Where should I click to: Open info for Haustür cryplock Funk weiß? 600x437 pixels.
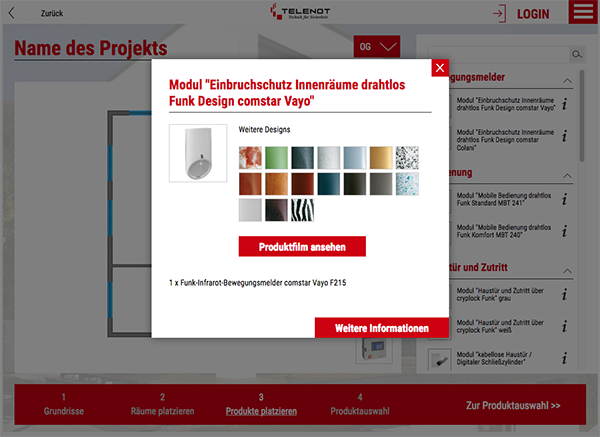pyautogui.click(x=564, y=326)
